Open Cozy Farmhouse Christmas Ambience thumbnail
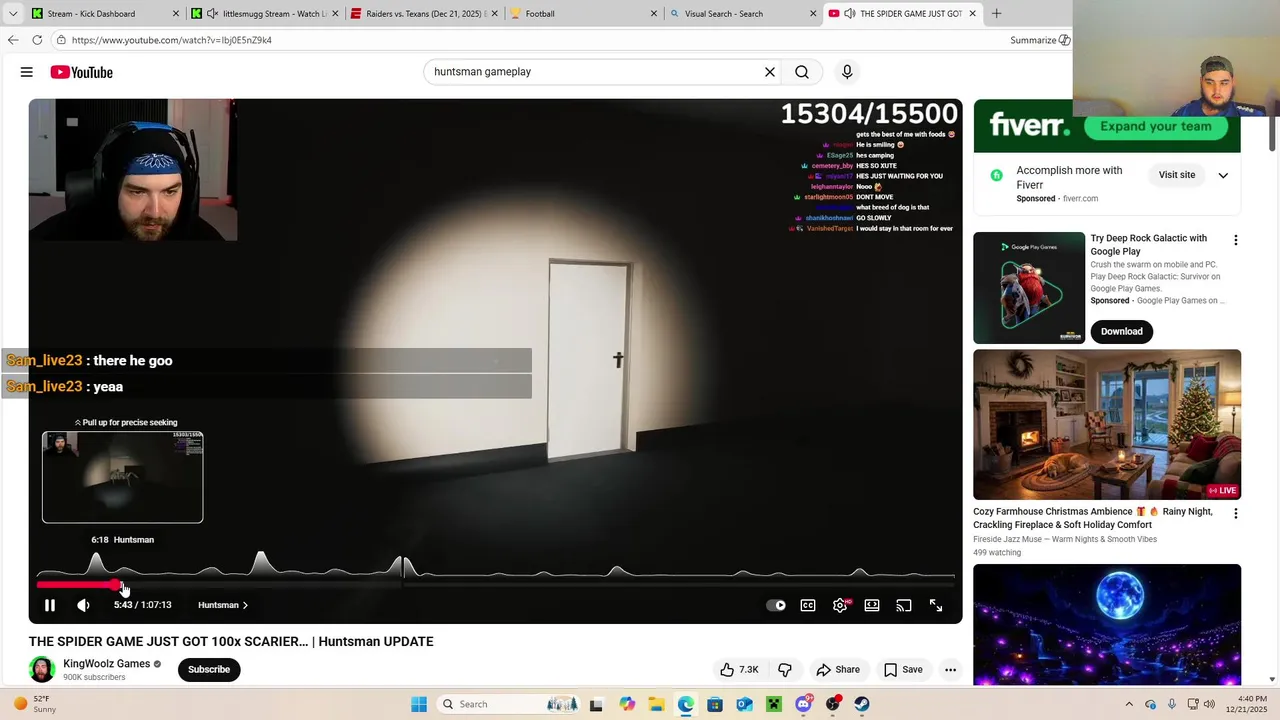 tap(1107, 424)
